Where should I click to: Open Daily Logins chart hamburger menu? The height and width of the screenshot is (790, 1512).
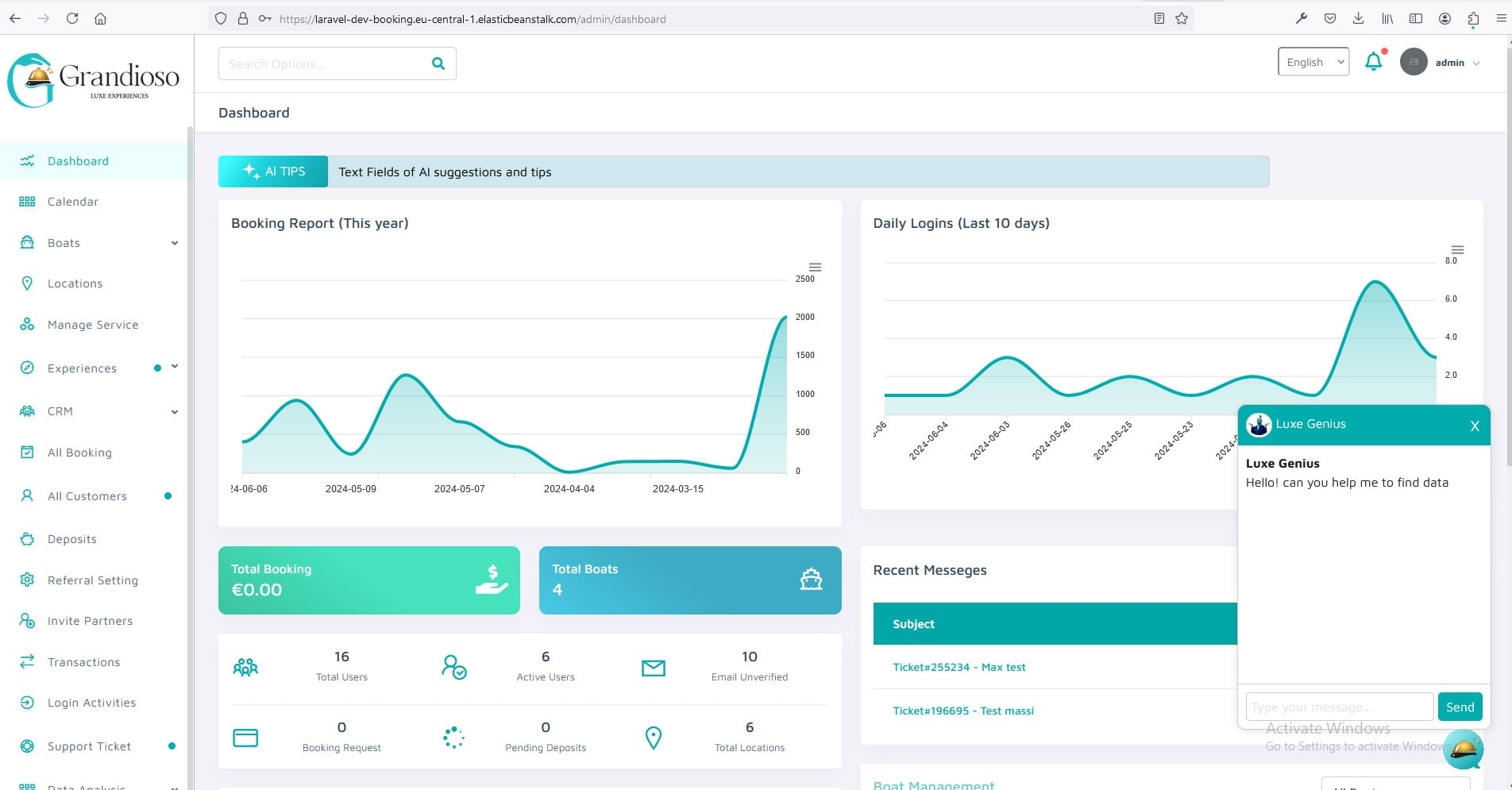[x=1457, y=250]
